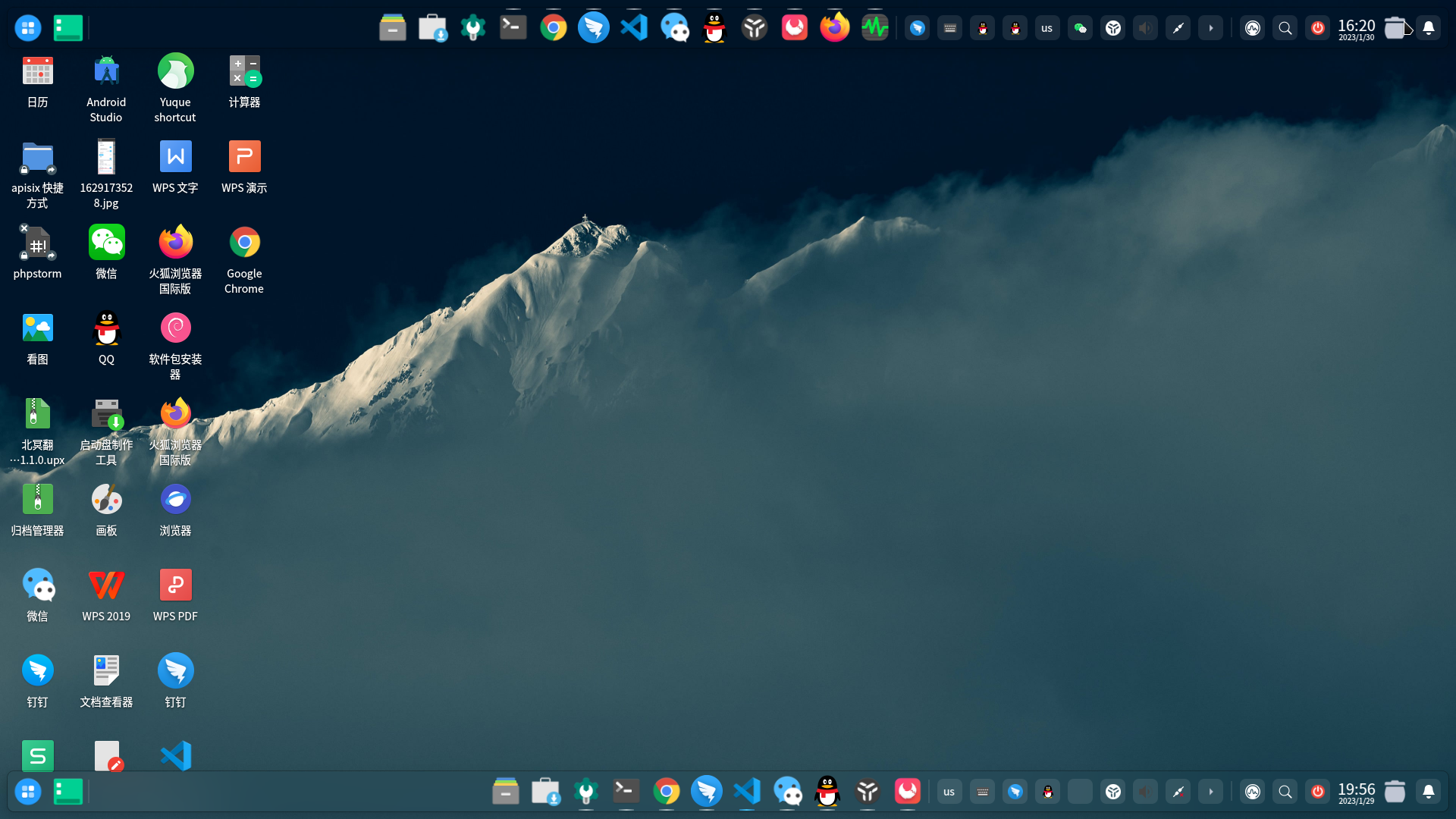Open Android Studio desktop shortcut
This screenshot has height=819, width=1456.
(106, 72)
